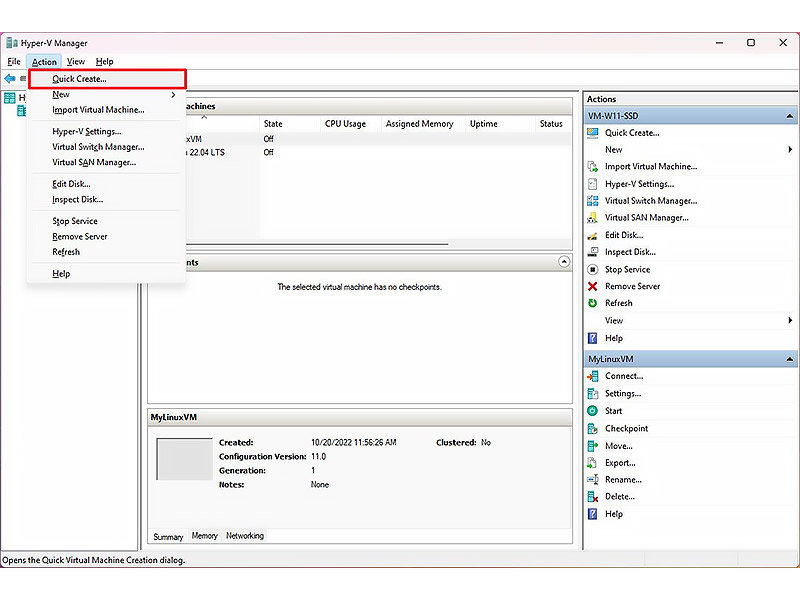800x600 pixels.
Task: Choose Help at bottom of Action menu
Action: (106, 274)
